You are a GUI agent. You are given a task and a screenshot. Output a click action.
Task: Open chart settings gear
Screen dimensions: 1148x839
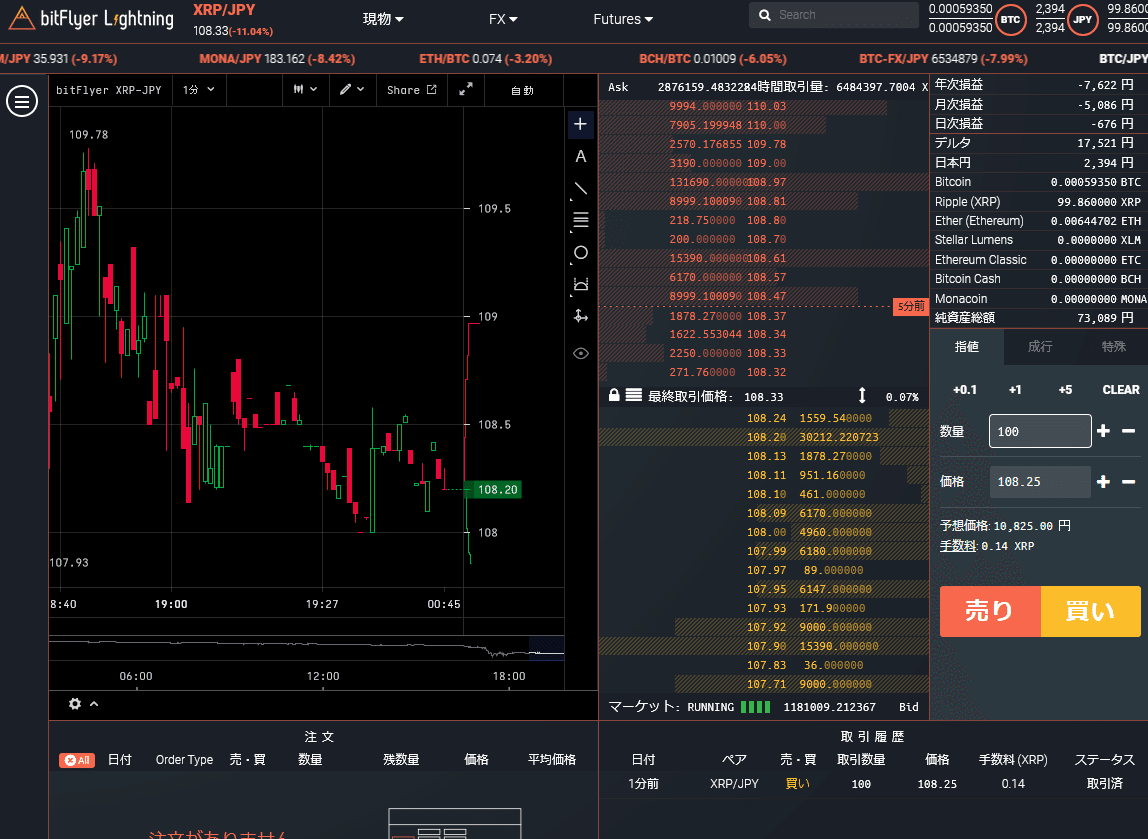[75, 704]
